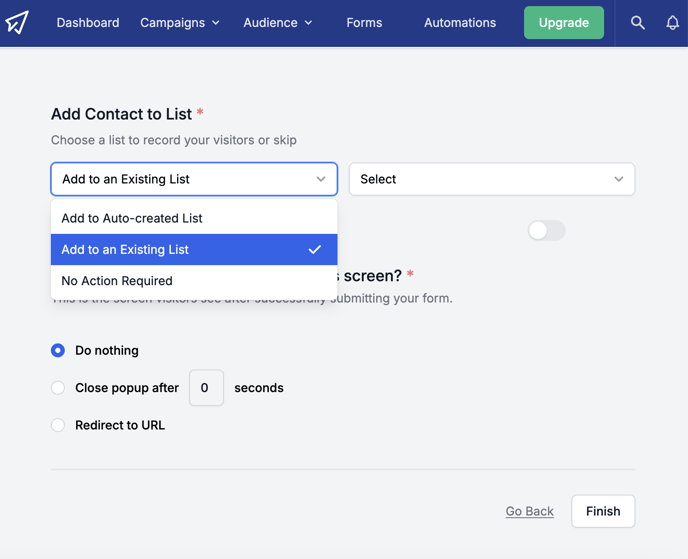The height and width of the screenshot is (559, 688).
Task: Go to Automations in the navigation bar
Action: [460, 22]
